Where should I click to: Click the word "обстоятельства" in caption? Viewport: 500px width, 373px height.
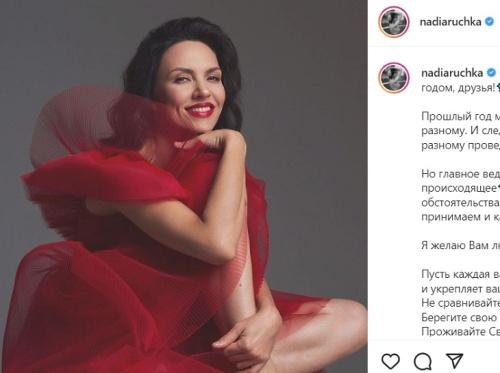(460, 202)
